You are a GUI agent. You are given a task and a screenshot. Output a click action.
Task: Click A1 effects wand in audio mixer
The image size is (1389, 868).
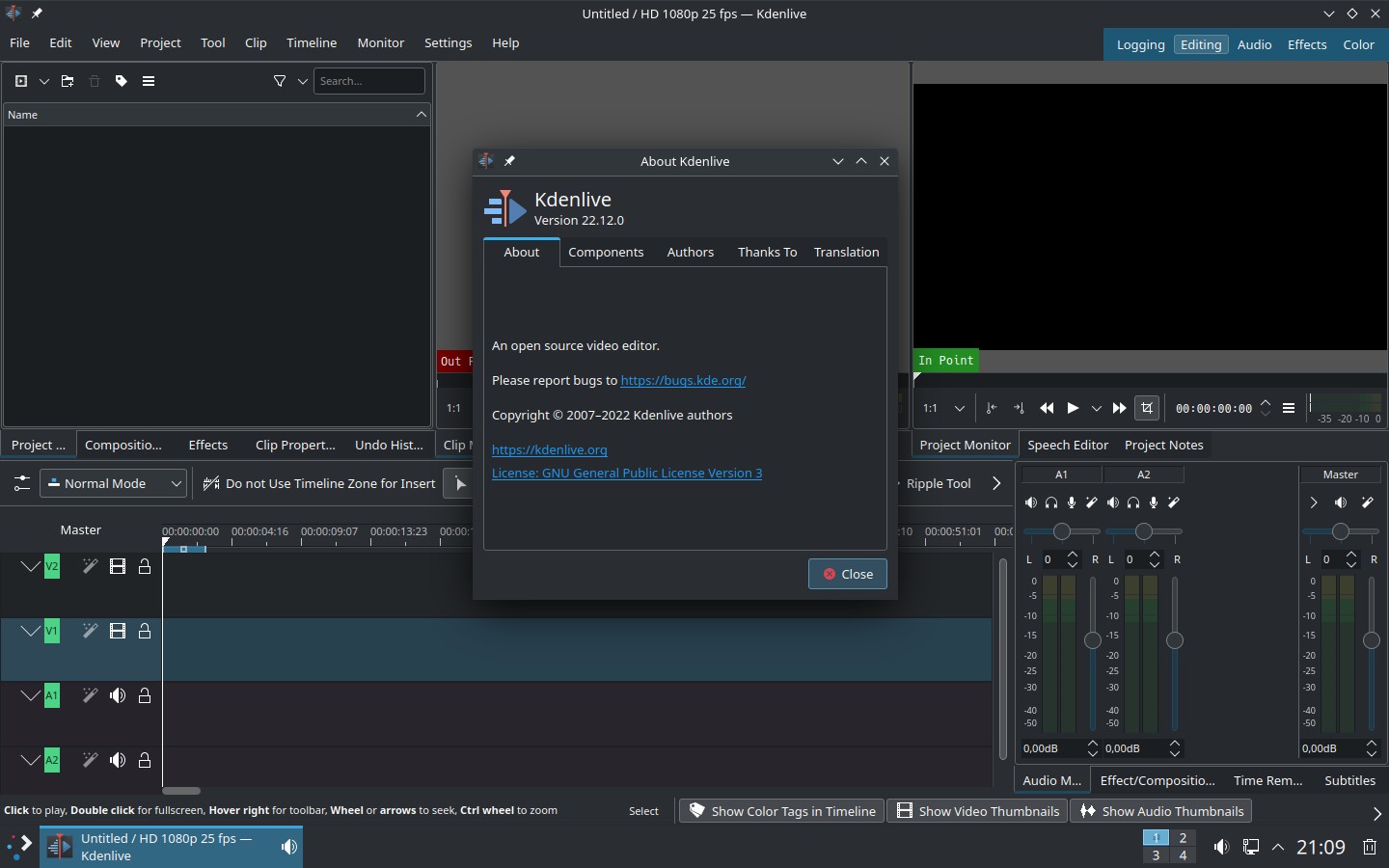coord(1092,502)
